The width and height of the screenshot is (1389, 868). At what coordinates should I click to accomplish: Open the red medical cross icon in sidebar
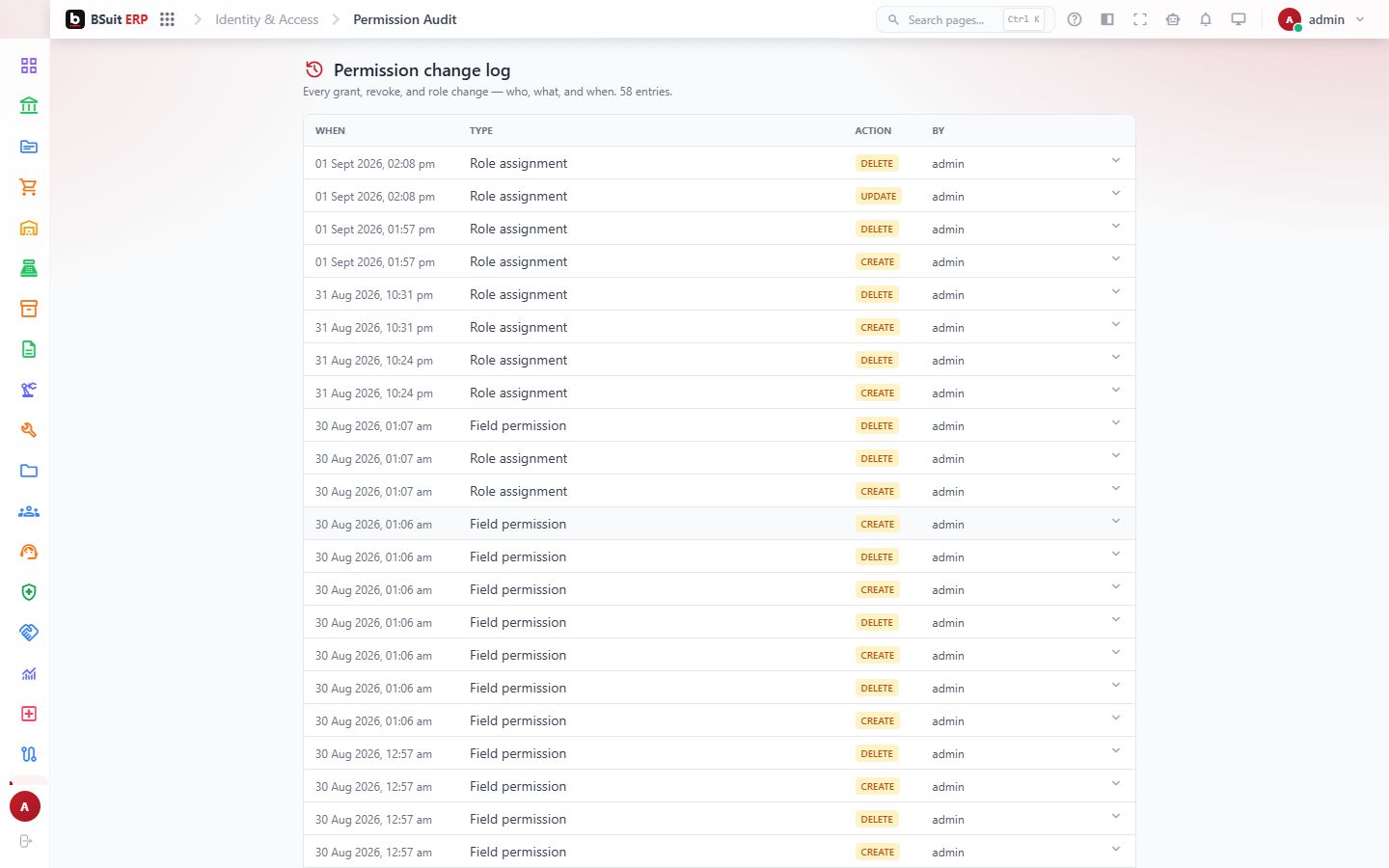click(29, 714)
